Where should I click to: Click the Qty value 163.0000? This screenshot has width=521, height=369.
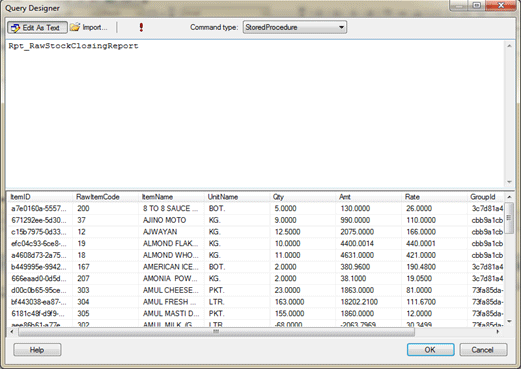[x=303, y=302]
